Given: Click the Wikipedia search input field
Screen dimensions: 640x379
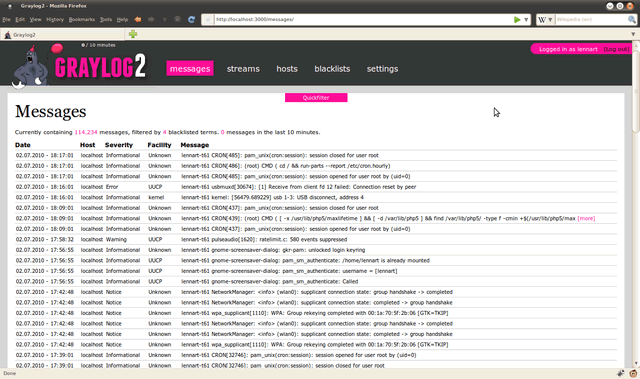Looking at the screenshot, I should coord(591,20).
